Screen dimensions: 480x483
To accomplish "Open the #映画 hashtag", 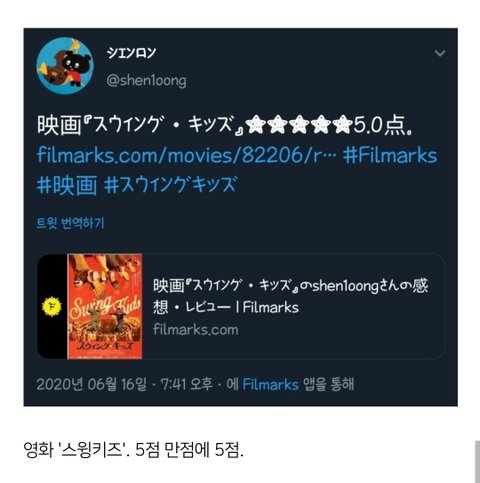I will point(67,184).
